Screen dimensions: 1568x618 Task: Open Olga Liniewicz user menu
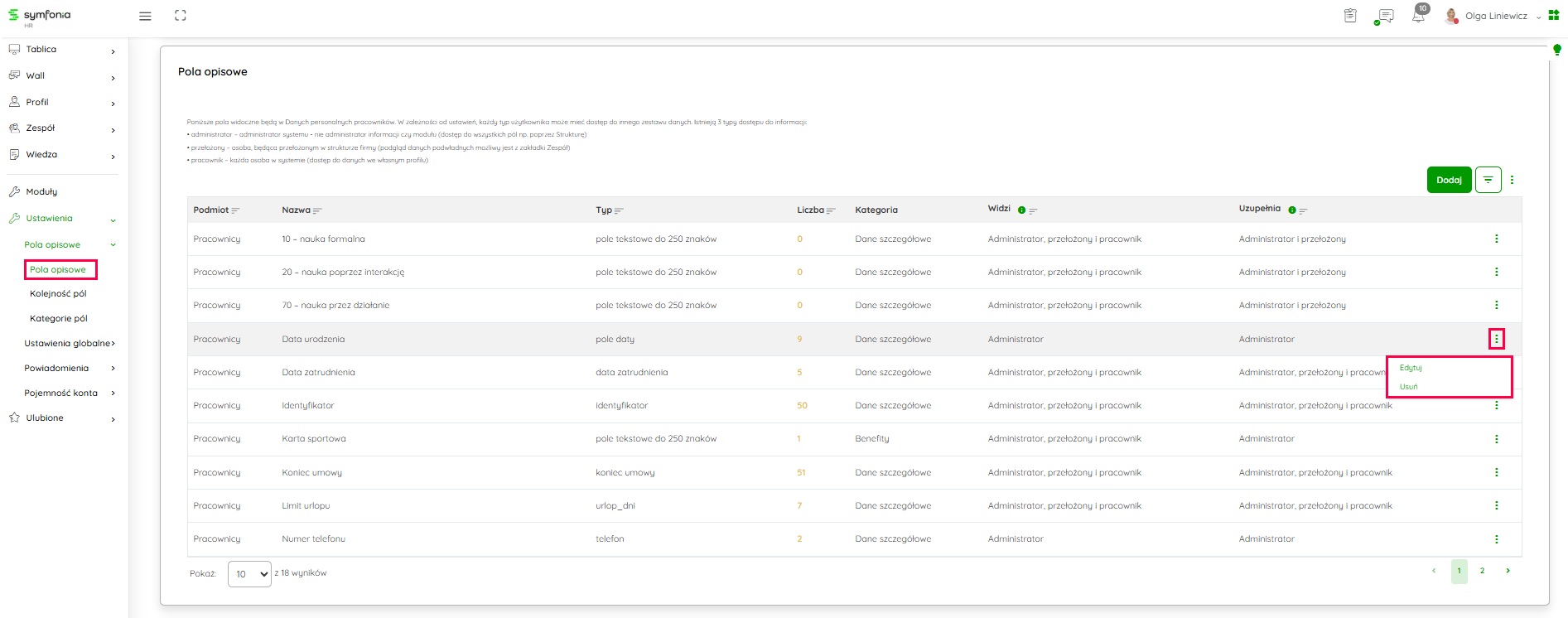[1495, 16]
